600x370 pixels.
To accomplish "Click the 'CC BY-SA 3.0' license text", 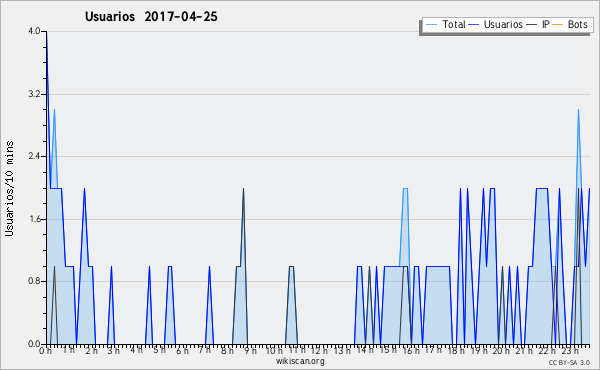I will click(x=569, y=363).
